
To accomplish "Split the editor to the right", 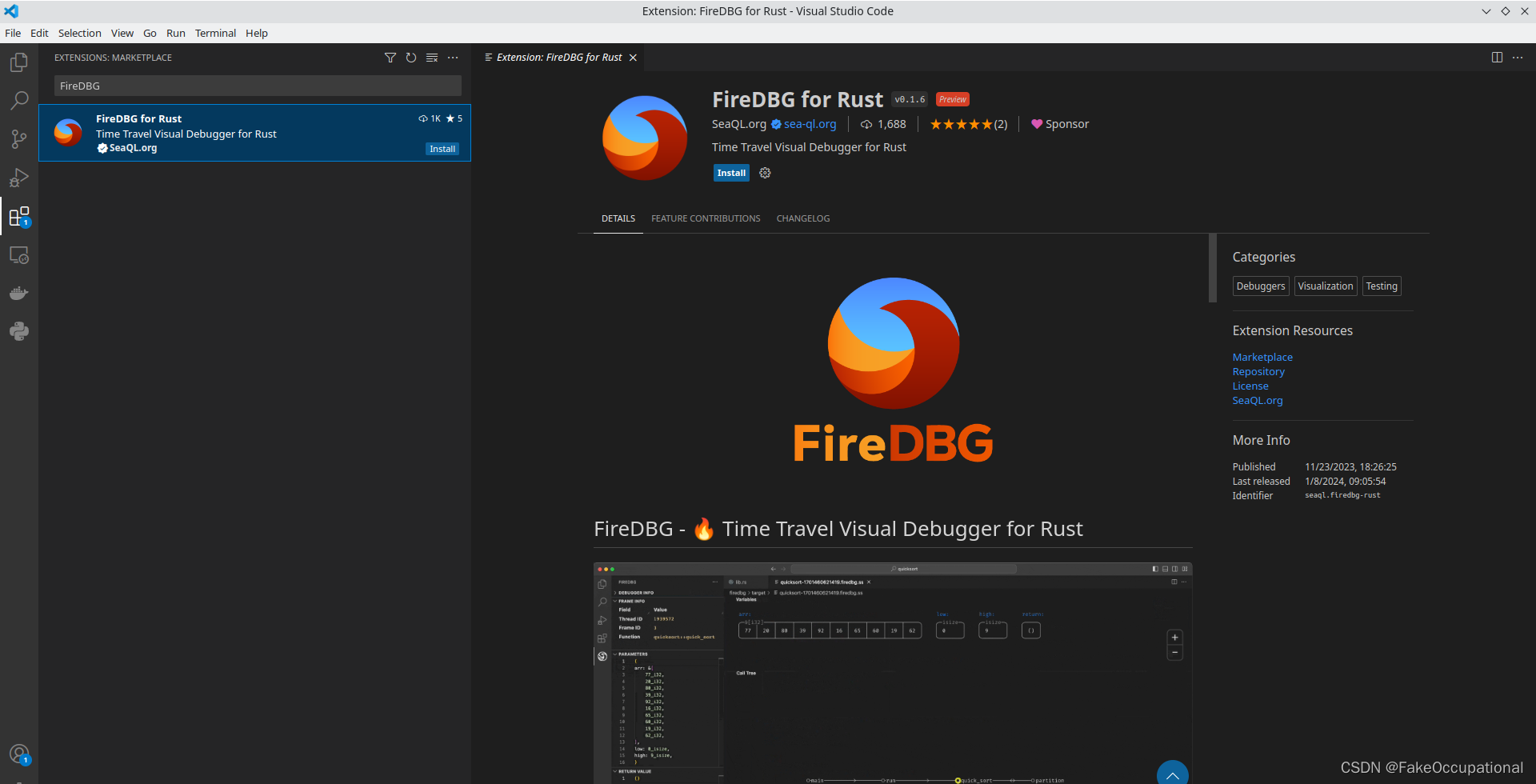I will click(x=1497, y=58).
